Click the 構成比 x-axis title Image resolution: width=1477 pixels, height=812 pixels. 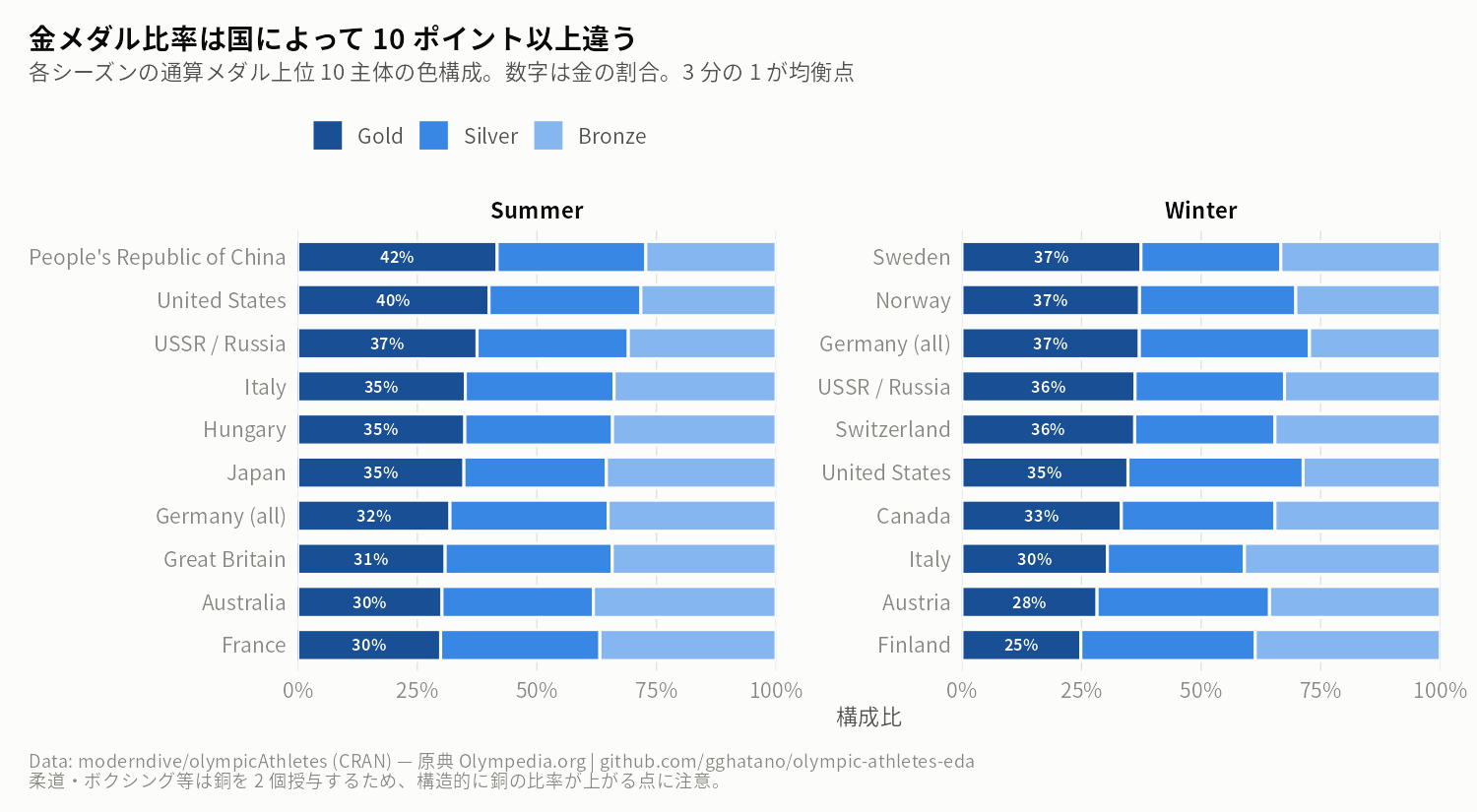868,718
